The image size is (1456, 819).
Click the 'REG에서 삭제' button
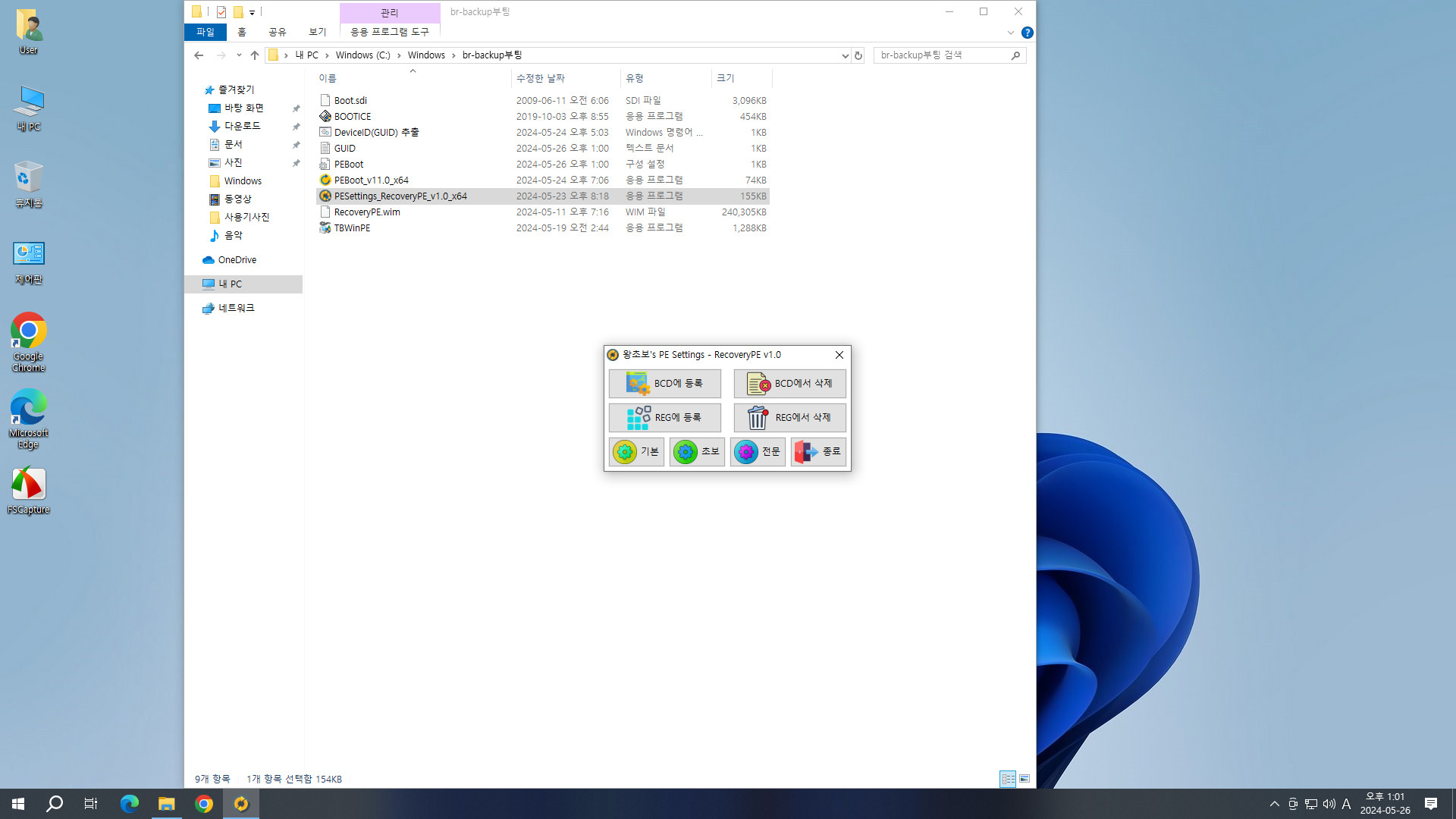789,418
